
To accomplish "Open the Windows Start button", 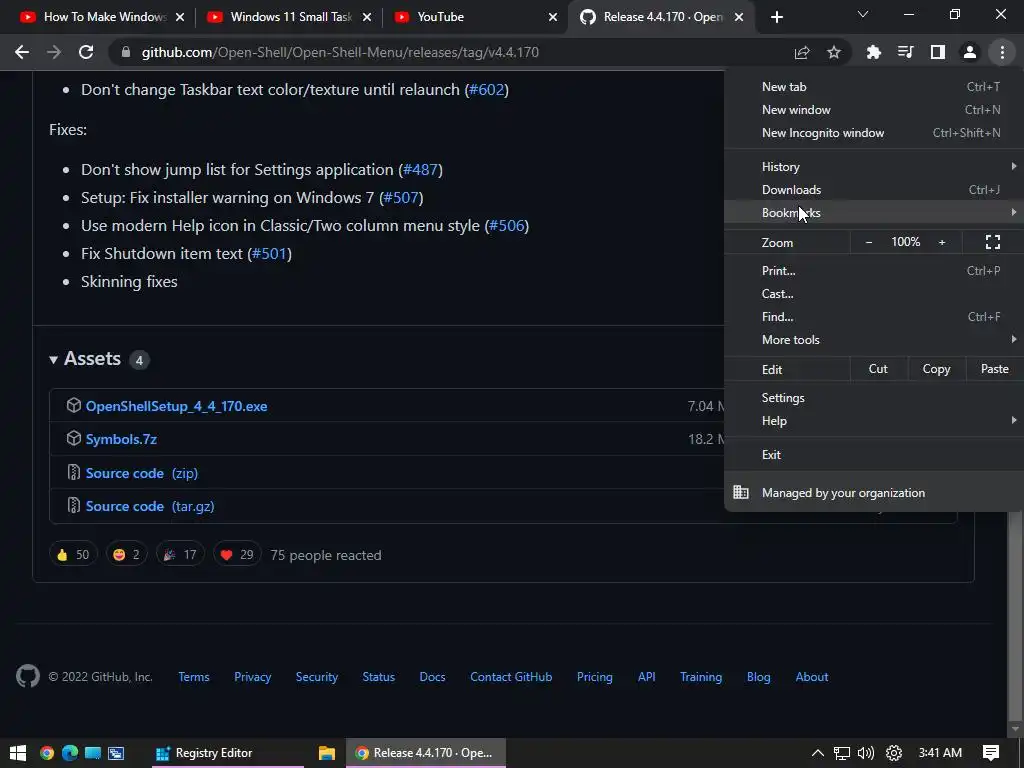I will click(x=18, y=753).
